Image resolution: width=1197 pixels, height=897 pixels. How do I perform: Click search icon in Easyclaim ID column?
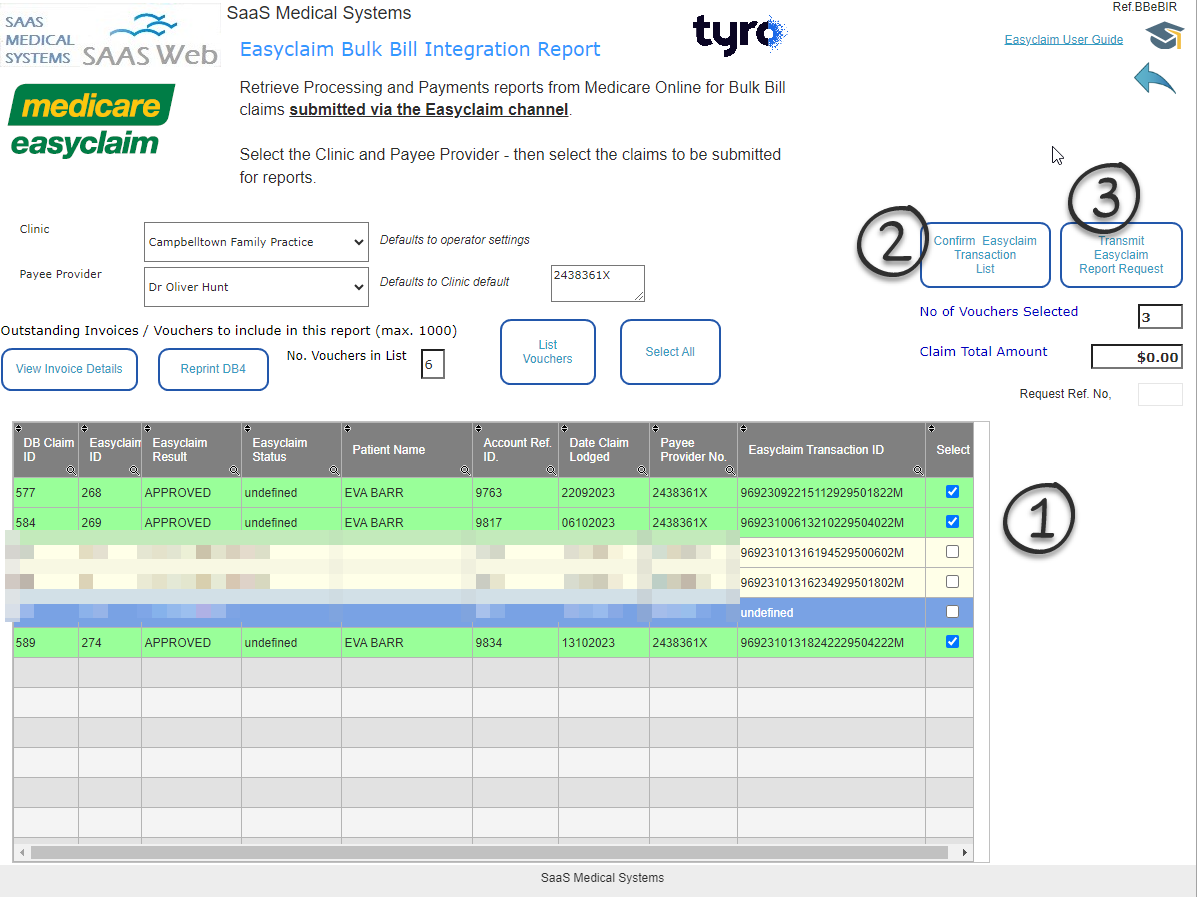134,470
